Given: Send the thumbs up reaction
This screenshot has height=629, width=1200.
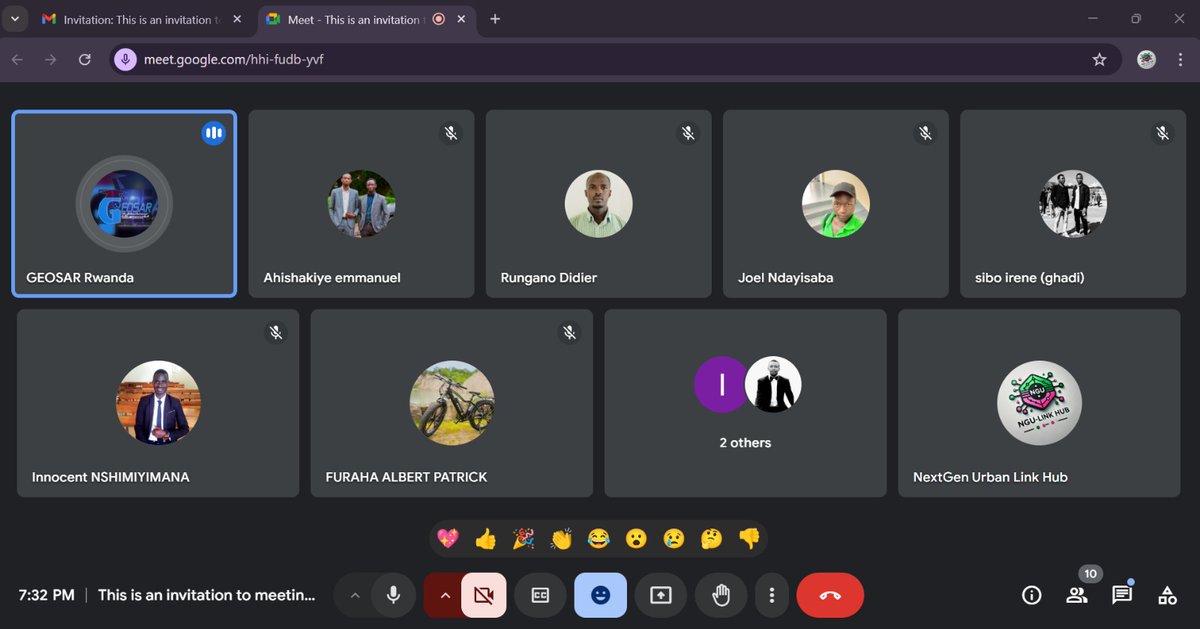Looking at the screenshot, I should tap(486, 539).
